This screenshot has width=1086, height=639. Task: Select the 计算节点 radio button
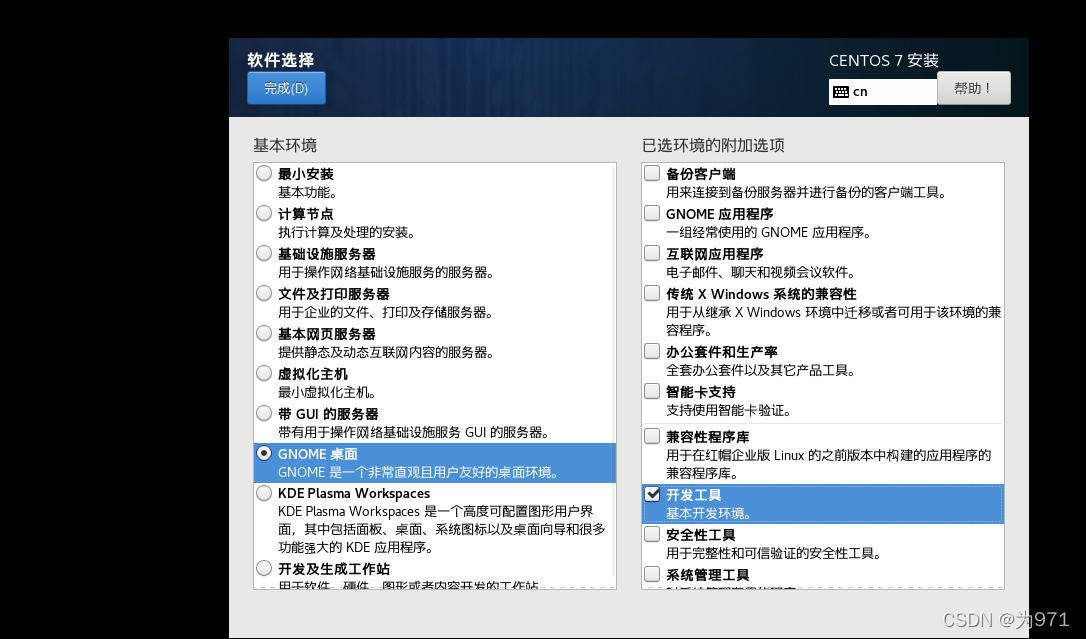click(264, 213)
